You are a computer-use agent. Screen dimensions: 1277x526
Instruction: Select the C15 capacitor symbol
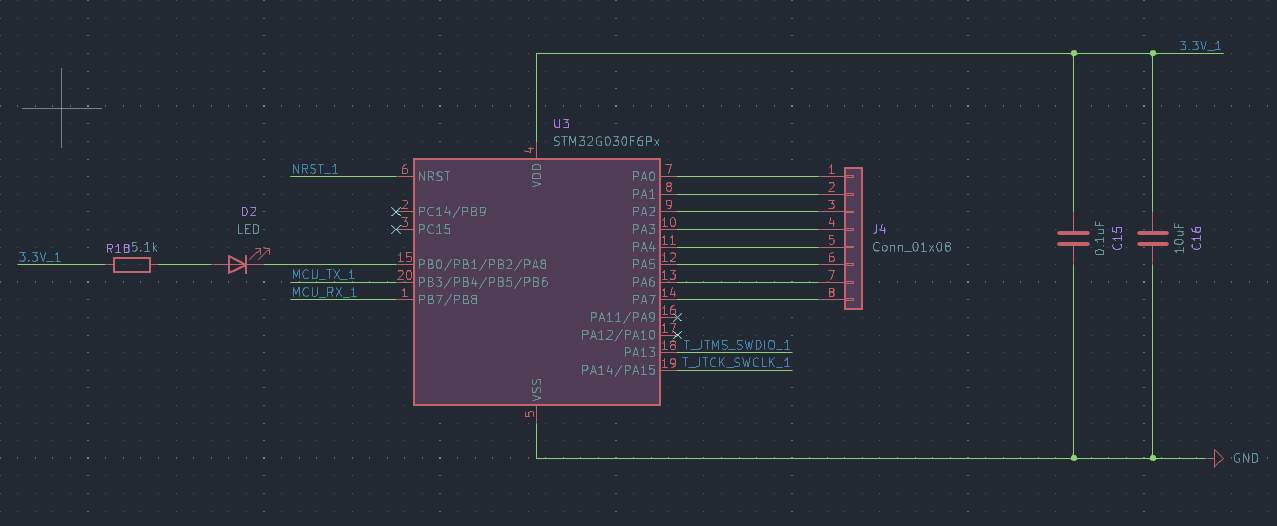click(1074, 238)
